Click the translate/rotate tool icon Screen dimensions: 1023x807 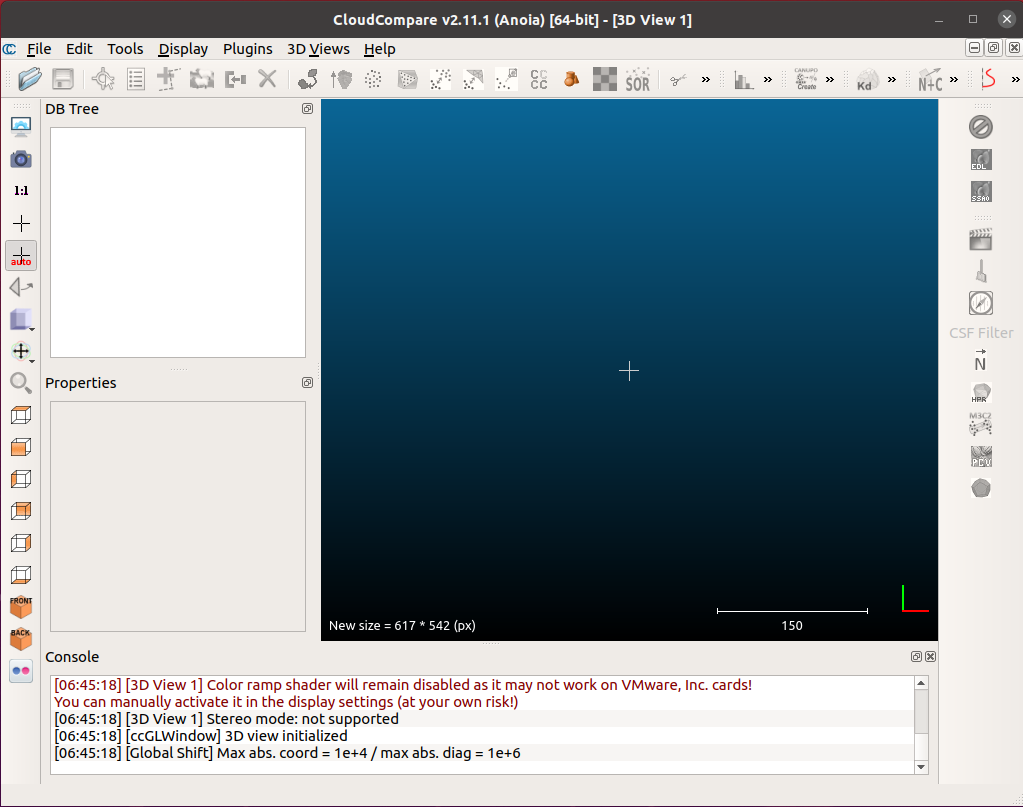point(168,80)
